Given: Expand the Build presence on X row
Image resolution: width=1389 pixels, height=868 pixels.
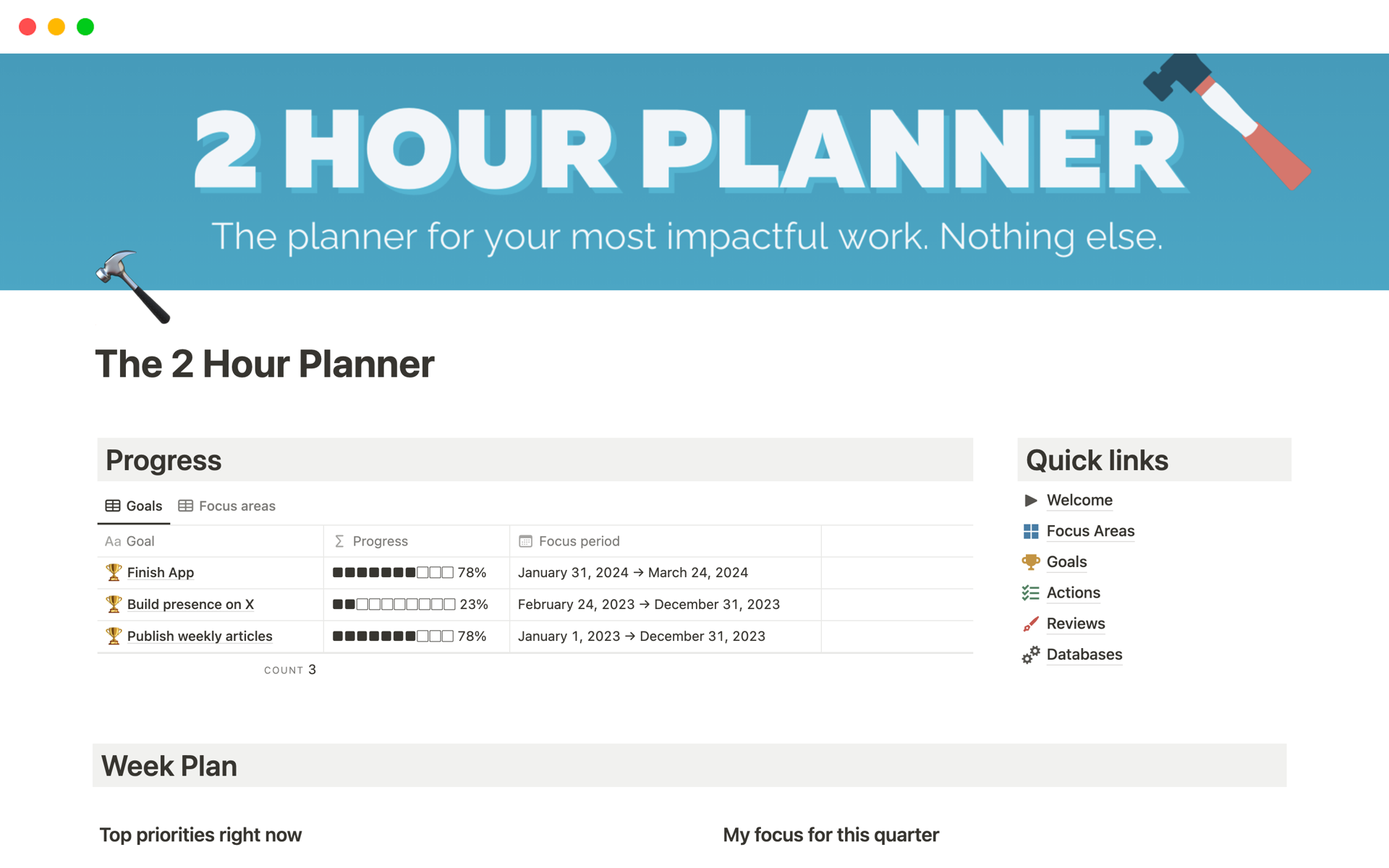Looking at the screenshot, I should (x=190, y=603).
